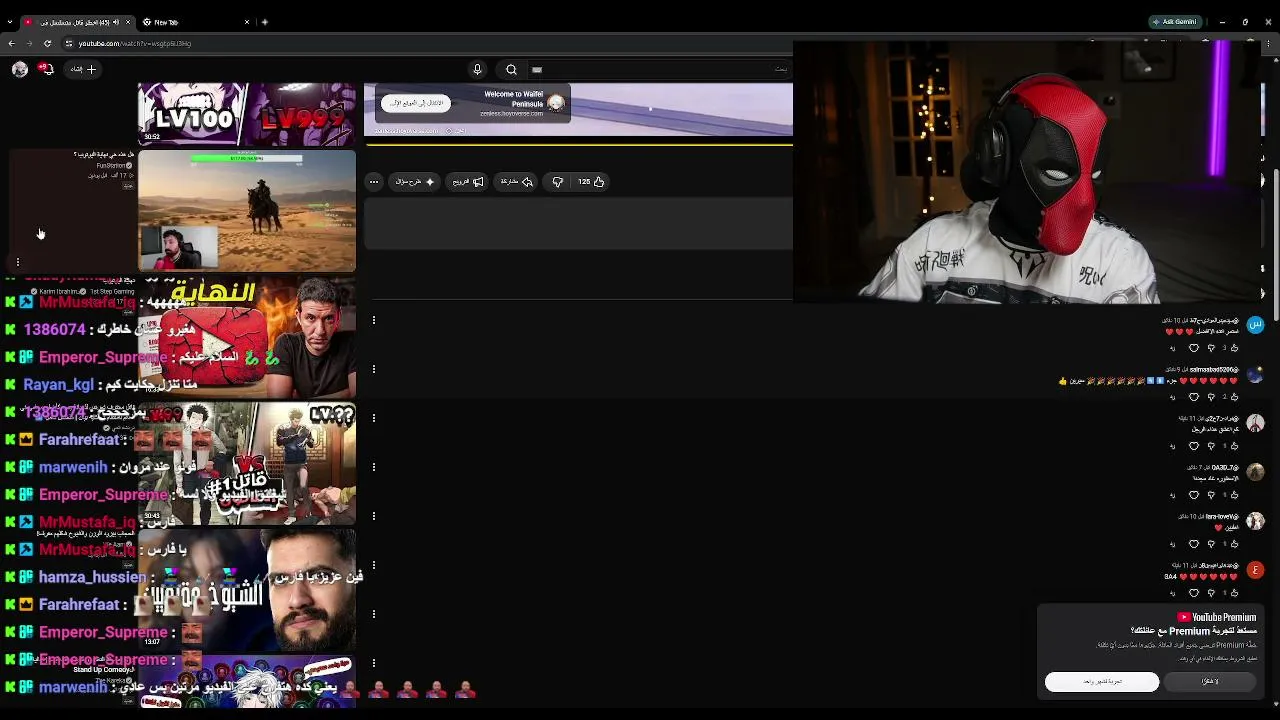Dislike the salmaabad5206 comment
Image resolution: width=1280 pixels, height=720 pixels.
1212,397
